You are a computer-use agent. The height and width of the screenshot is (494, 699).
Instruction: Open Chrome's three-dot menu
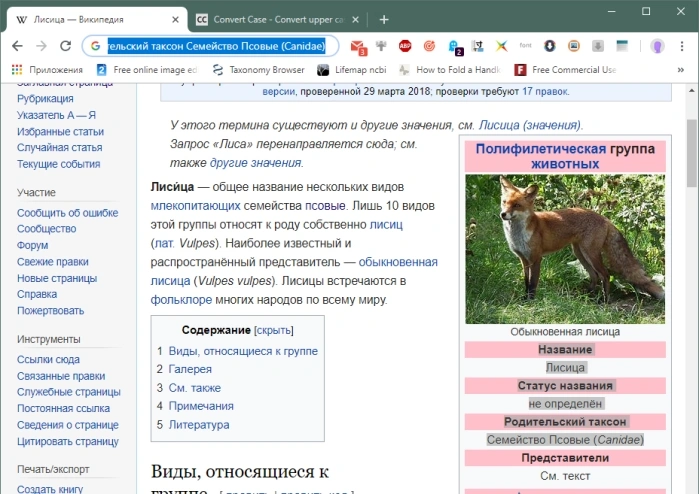coord(682,46)
